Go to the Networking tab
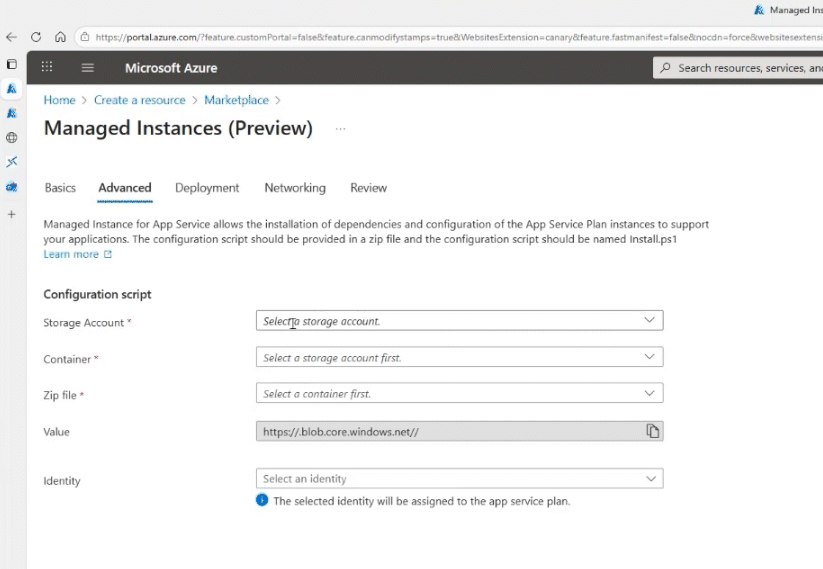Screen dimensions: 823x569 tap(295, 188)
